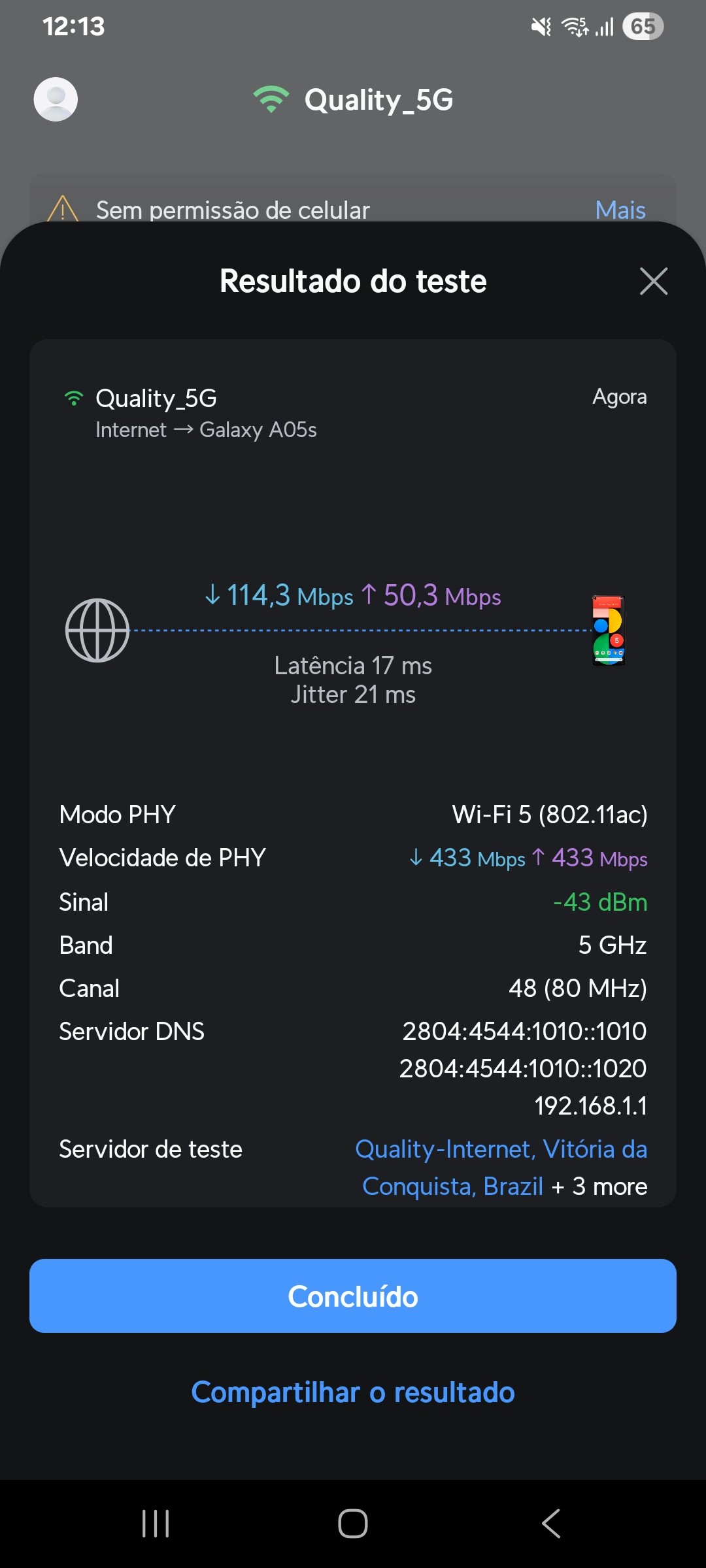
Task: Open recent apps from navigation bar
Action: click(156, 1524)
